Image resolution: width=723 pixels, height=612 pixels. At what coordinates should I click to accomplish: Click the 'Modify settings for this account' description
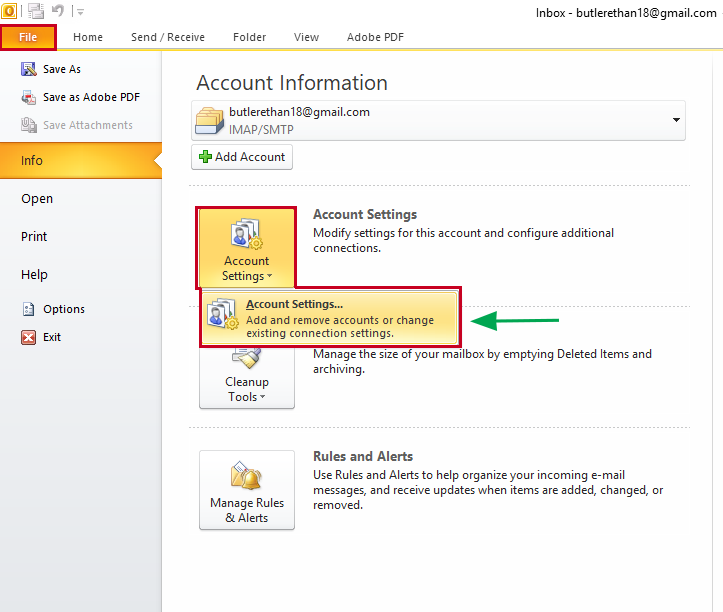[x=463, y=240]
